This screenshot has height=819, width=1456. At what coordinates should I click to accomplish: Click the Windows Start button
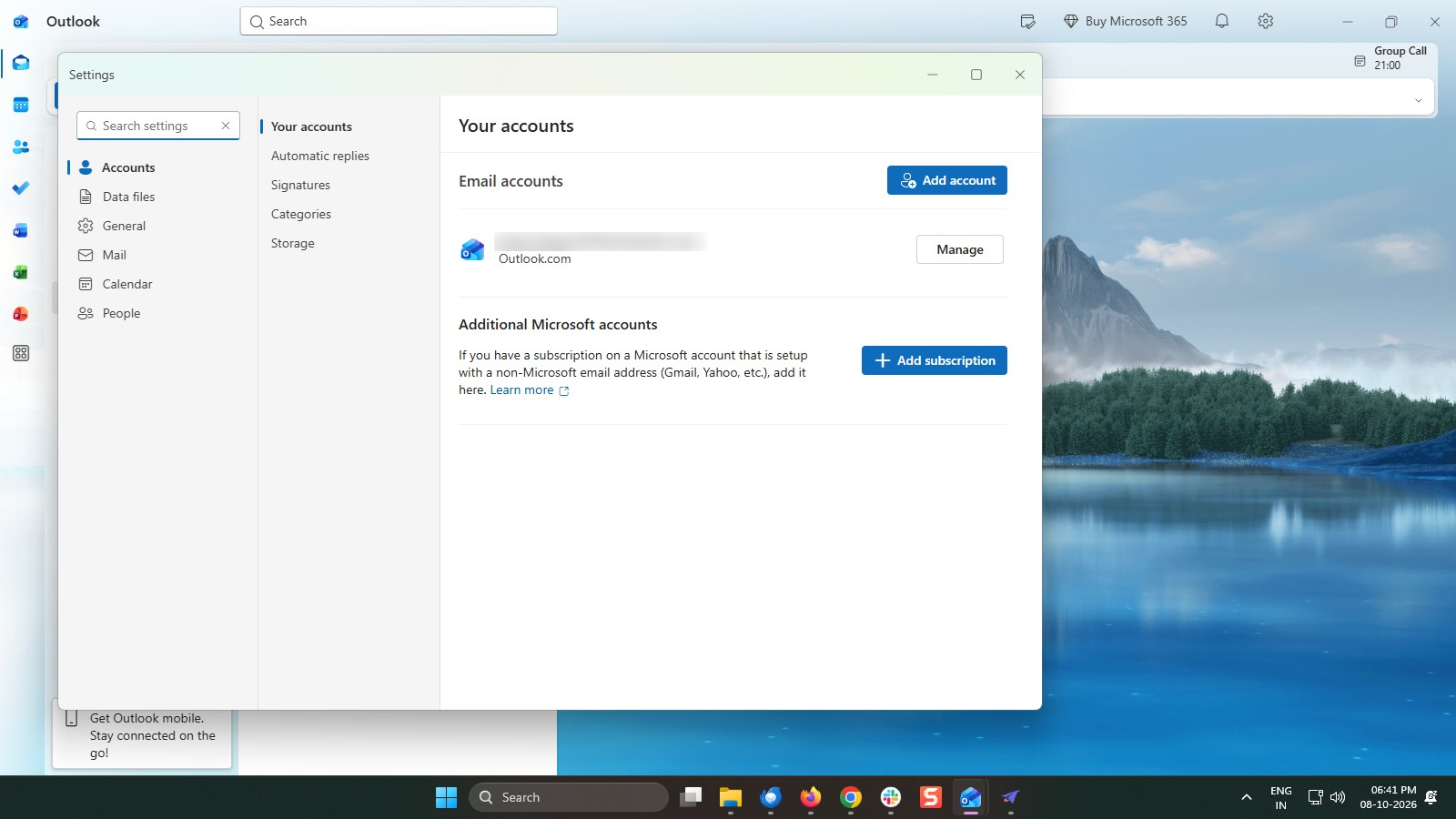pos(447,797)
